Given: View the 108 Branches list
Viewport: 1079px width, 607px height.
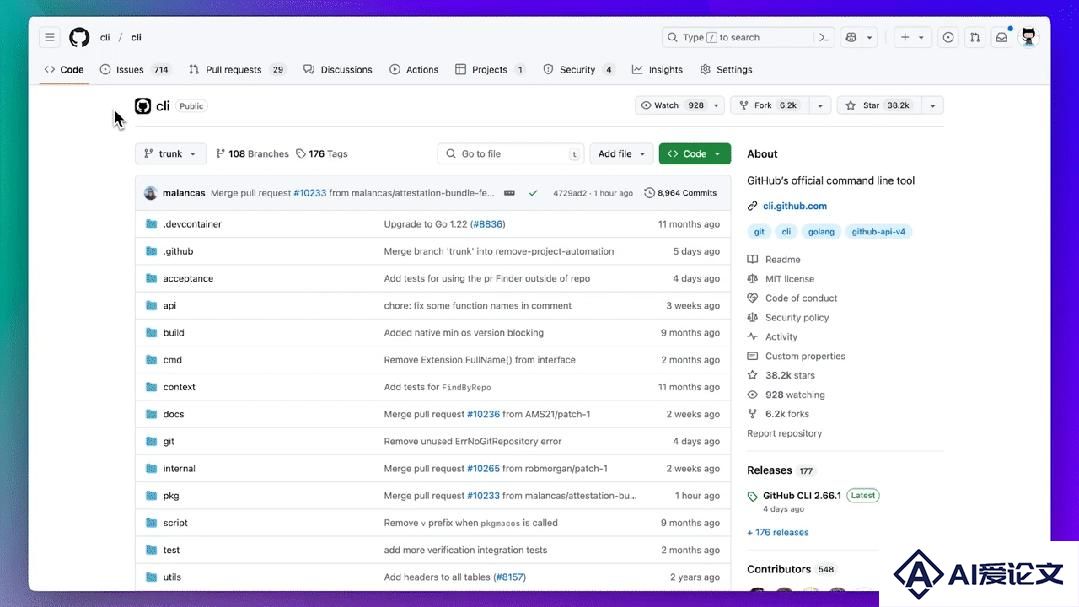Looking at the screenshot, I should [x=252, y=154].
